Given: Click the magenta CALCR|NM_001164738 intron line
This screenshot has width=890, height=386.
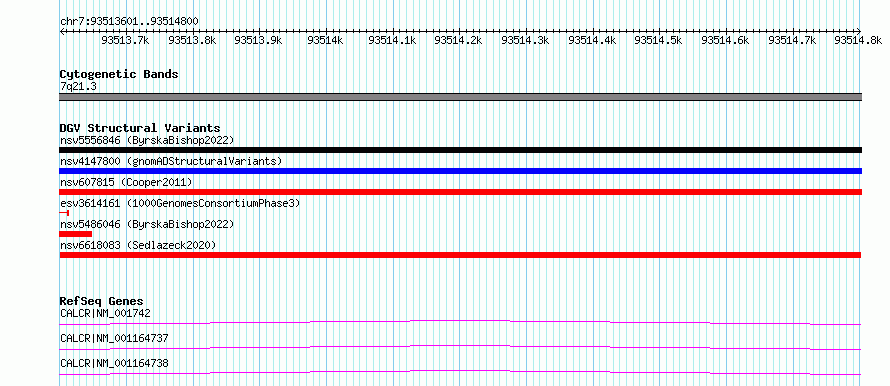Looking at the screenshot, I should (x=460, y=372).
